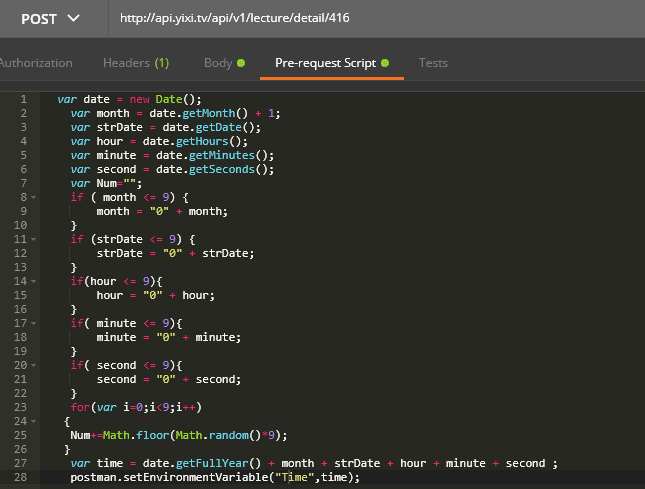Collapse the code fold at line 17

point(34,324)
